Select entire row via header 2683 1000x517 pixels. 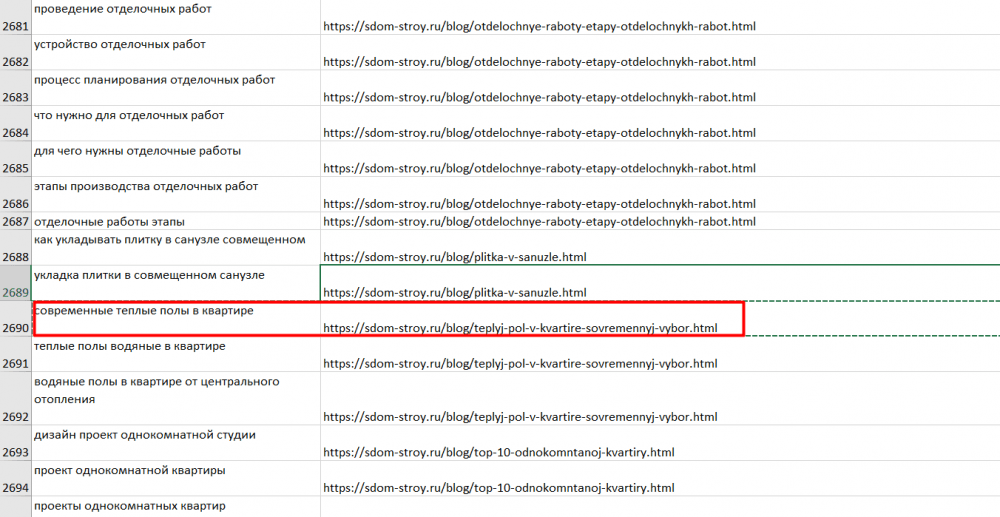[15, 88]
